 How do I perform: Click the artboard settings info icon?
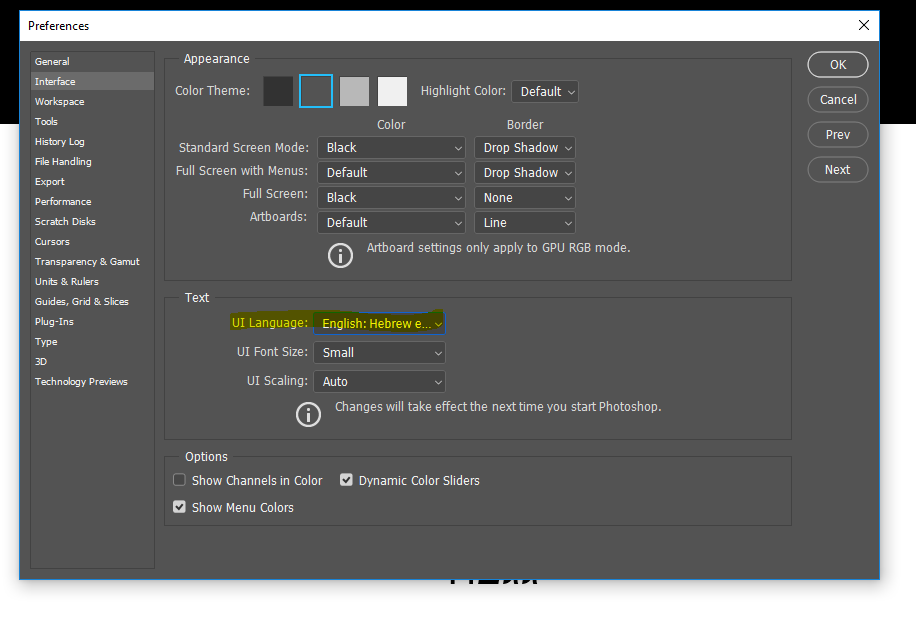[x=340, y=256]
